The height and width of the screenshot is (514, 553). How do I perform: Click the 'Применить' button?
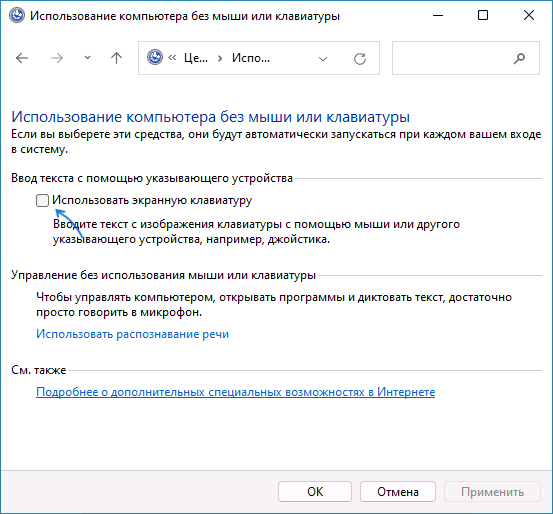pos(492,492)
